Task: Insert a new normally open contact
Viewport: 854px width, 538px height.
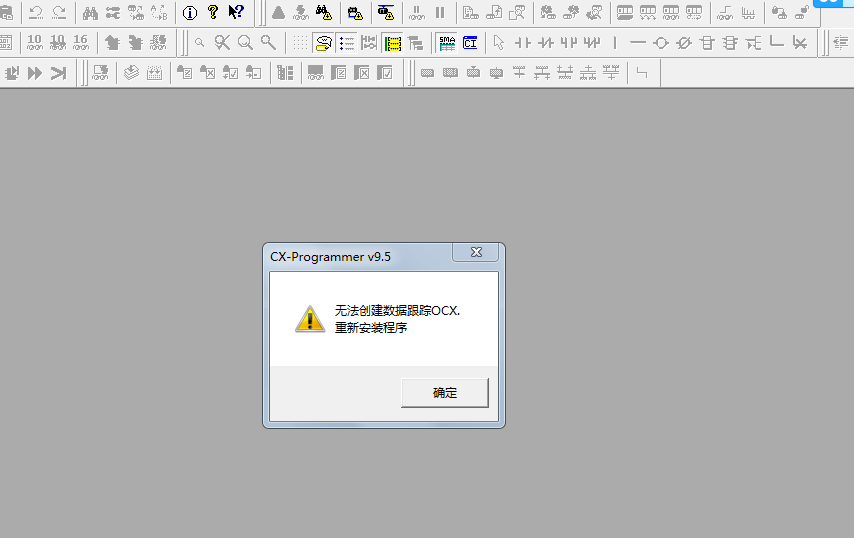Action: [522, 43]
